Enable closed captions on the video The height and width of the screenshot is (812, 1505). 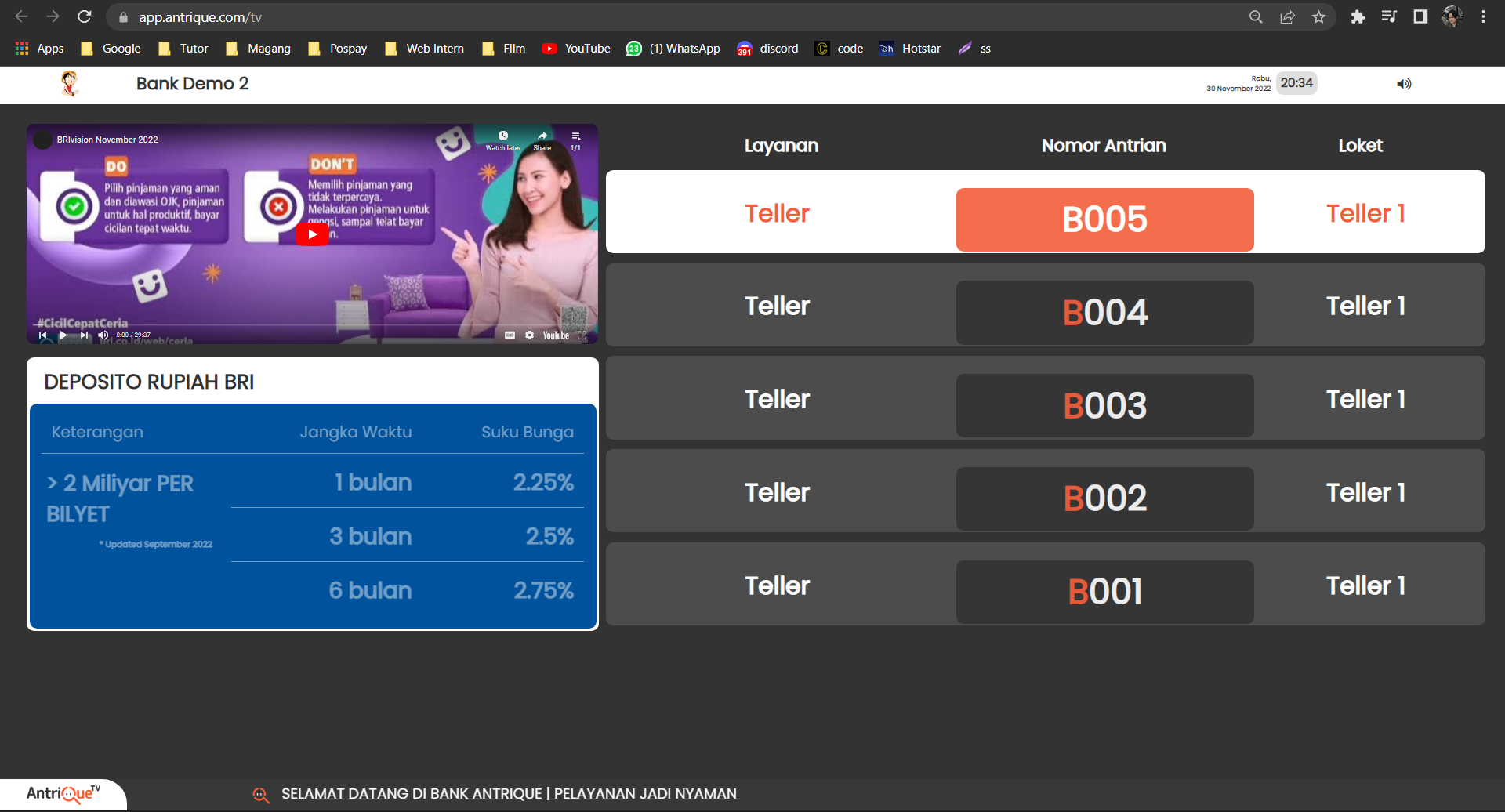click(x=510, y=335)
